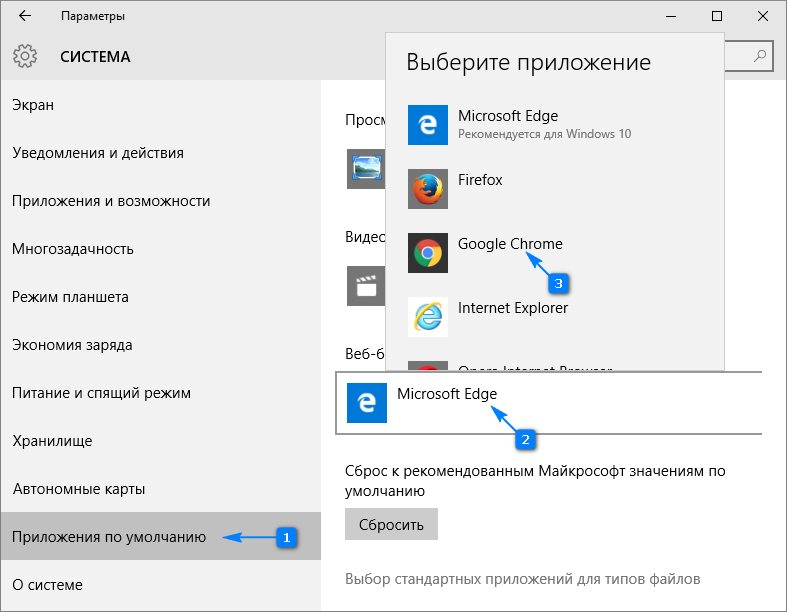Open the Экран settings section

pyautogui.click(x=33, y=105)
